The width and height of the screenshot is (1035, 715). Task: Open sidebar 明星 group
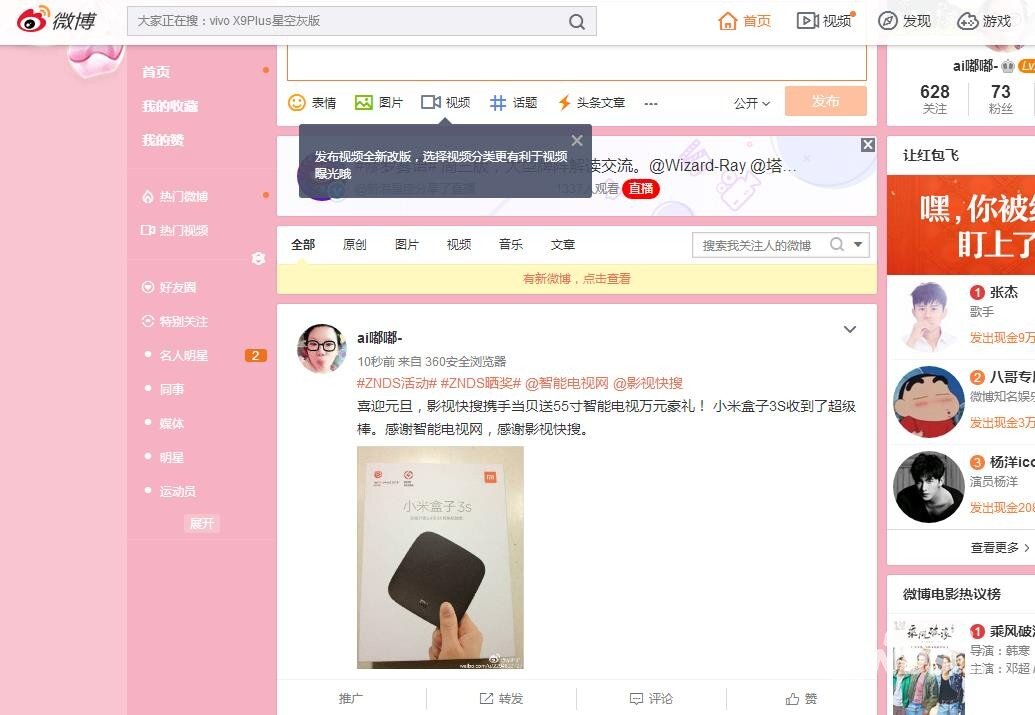(172, 458)
